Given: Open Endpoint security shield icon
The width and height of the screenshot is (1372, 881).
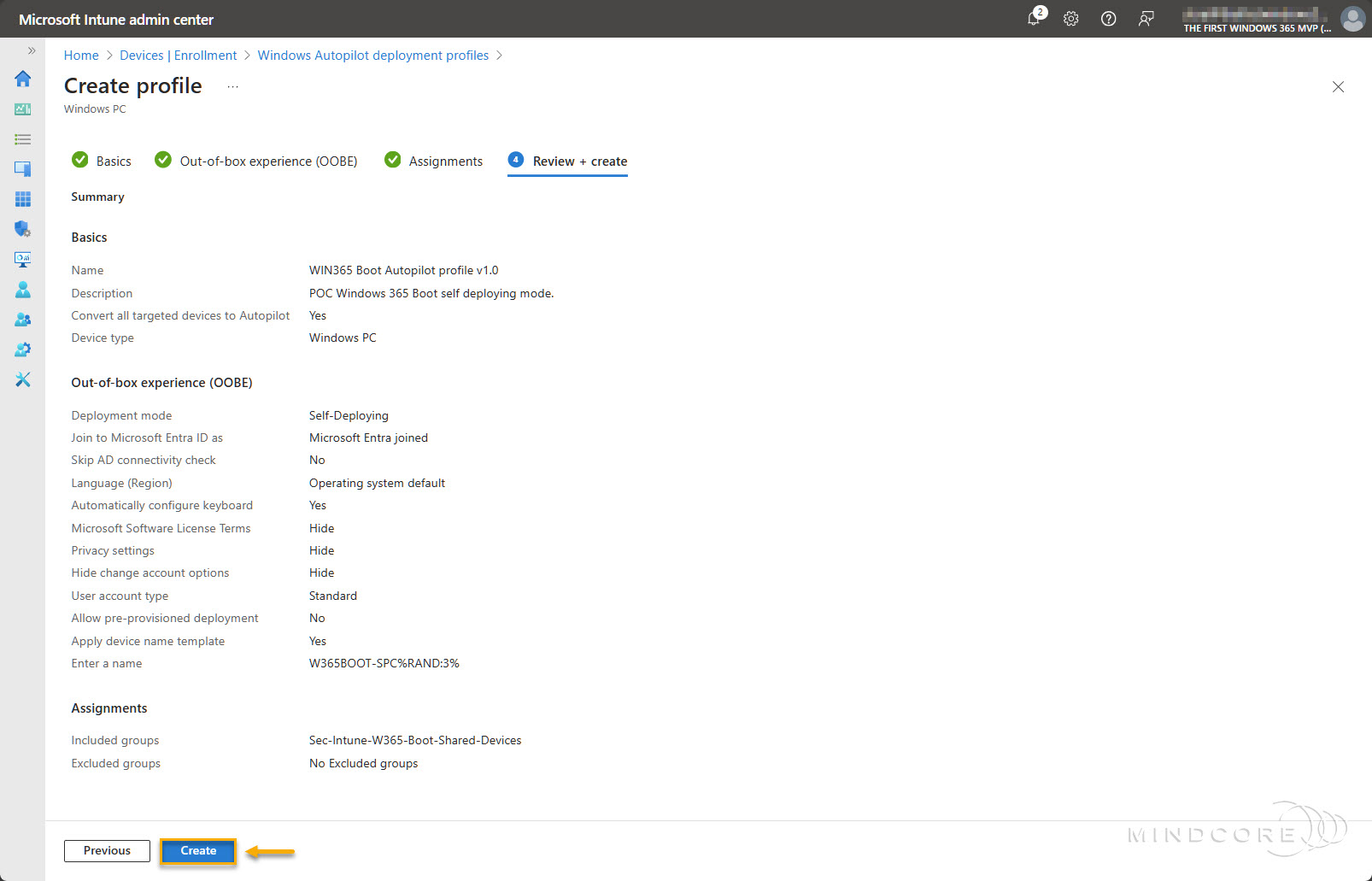Looking at the screenshot, I should tap(23, 229).
